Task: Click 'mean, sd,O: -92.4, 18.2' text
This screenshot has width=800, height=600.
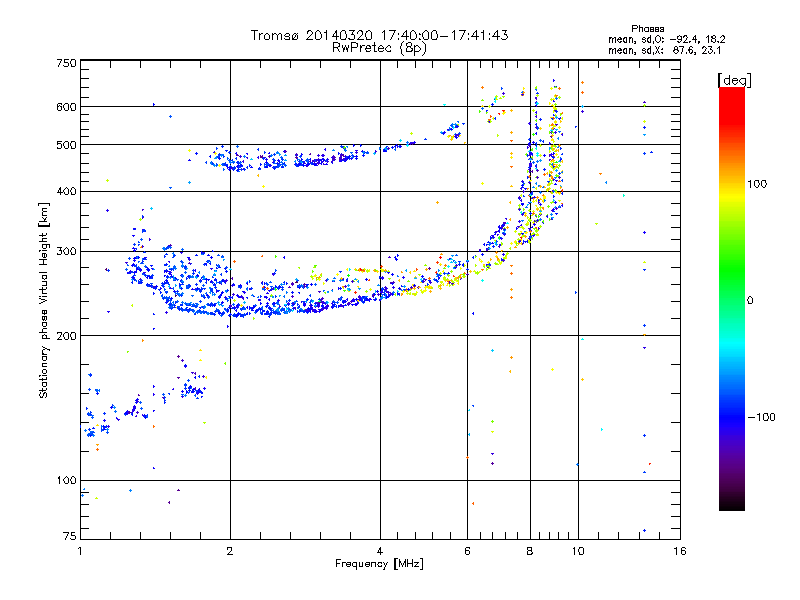Action: click(666, 39)
